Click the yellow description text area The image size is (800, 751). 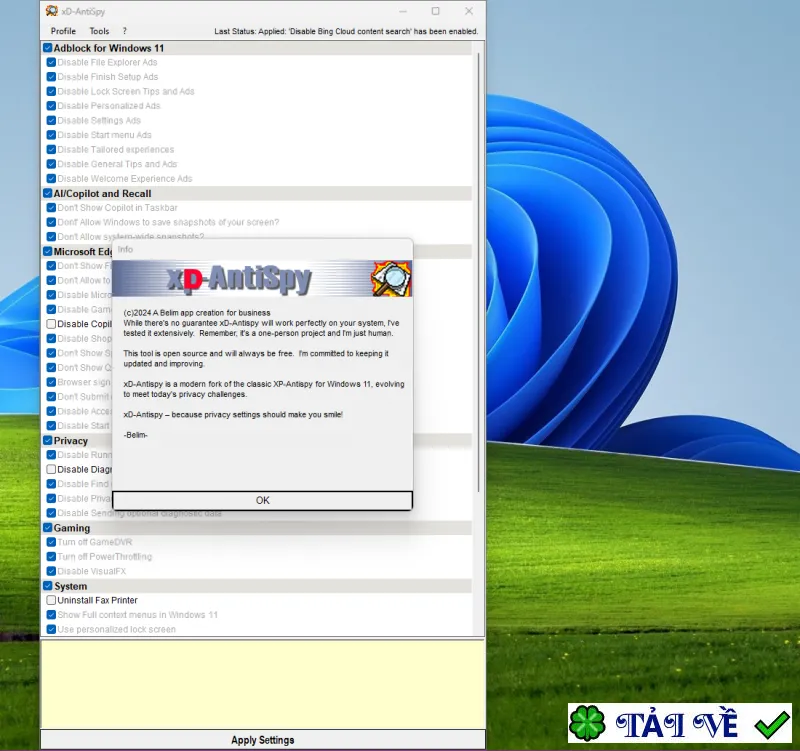(263, 685)
